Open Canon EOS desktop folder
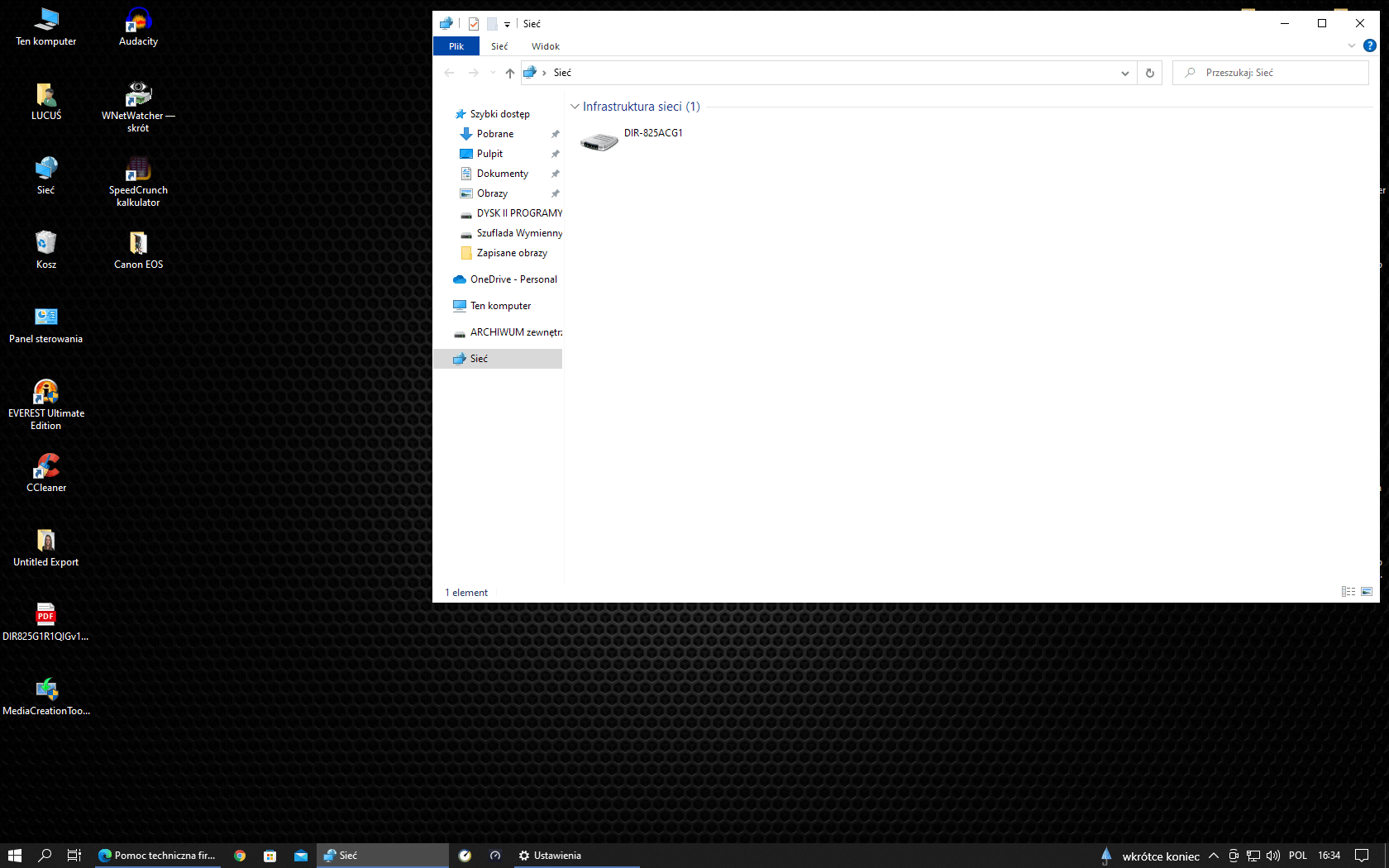 coord(138,250)
